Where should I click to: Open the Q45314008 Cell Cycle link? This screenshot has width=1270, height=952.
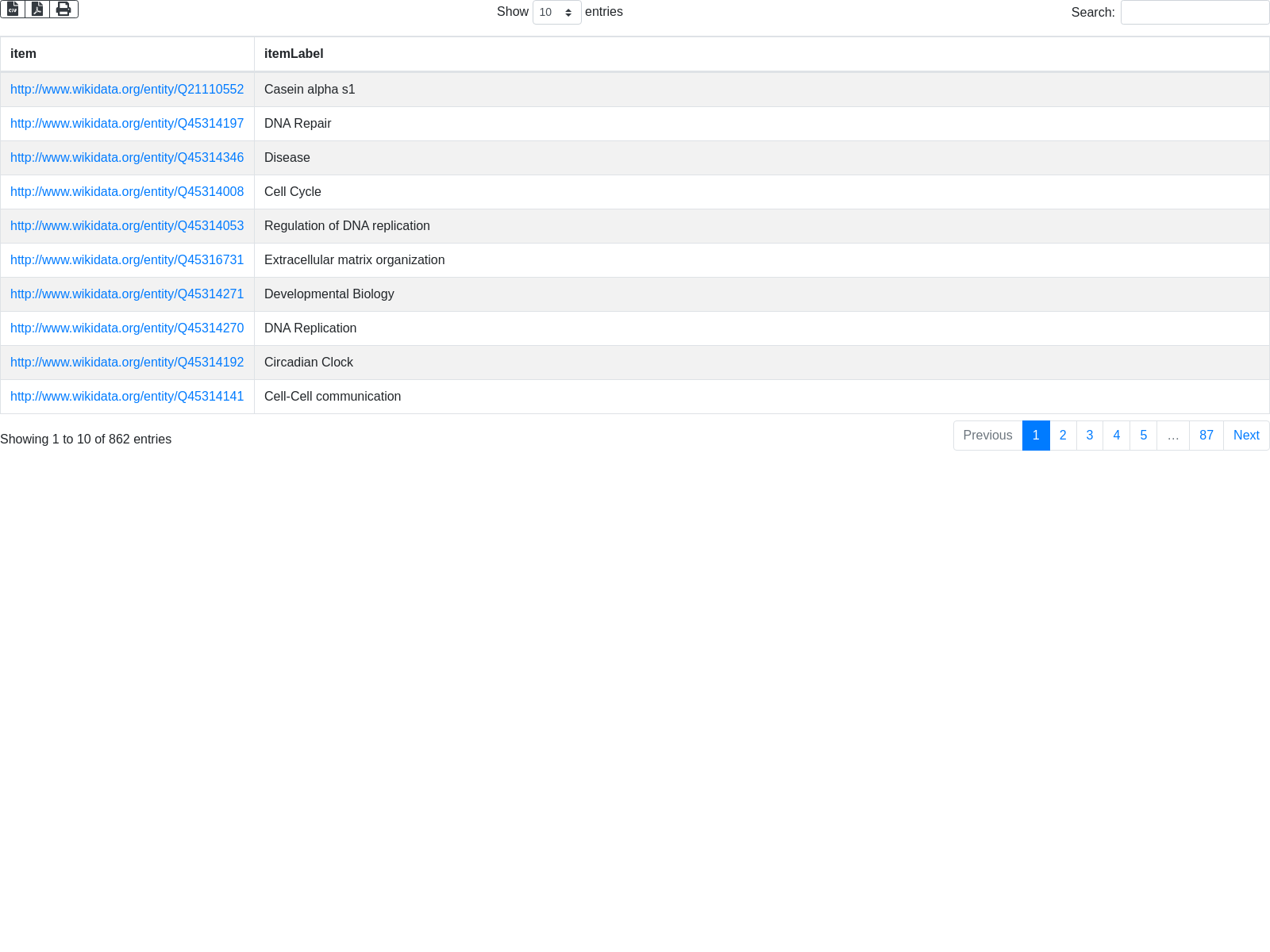click(x=127, y=192)
